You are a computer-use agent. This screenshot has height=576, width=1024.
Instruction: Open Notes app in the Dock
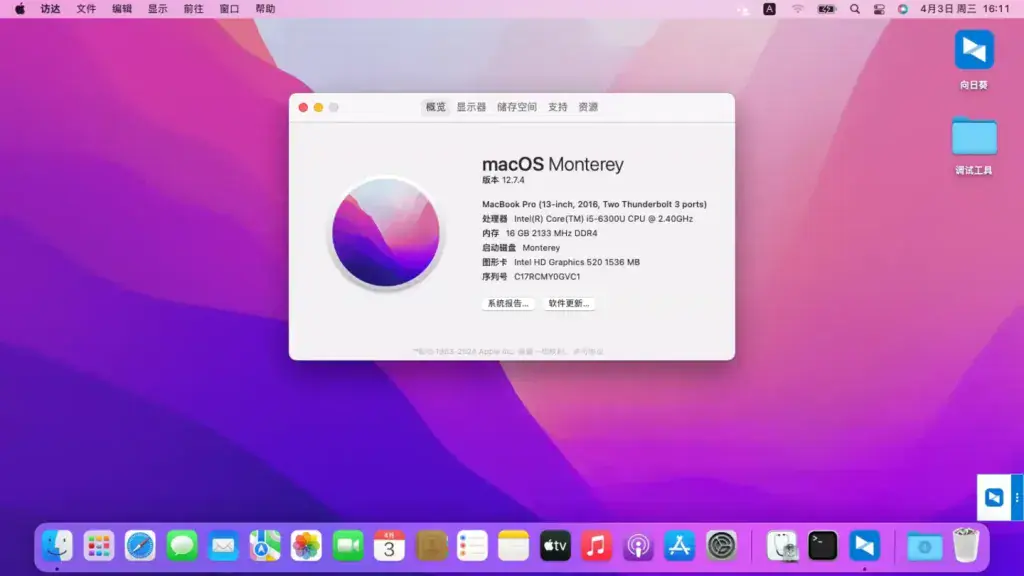(513, 545)
